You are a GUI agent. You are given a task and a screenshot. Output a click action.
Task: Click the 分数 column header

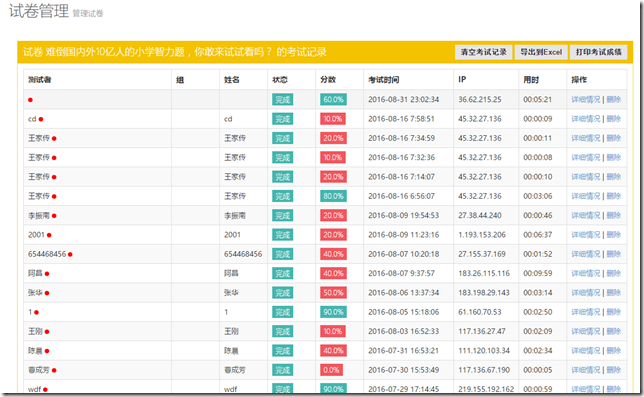[x=328, y=80]
